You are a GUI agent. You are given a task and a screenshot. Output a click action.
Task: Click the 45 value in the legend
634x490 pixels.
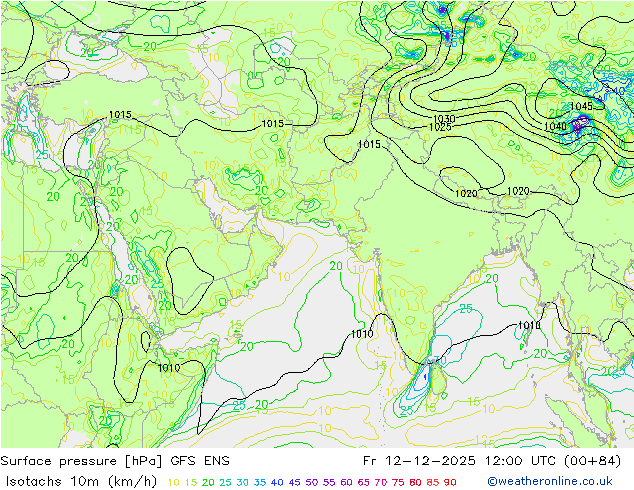(294, 482)
